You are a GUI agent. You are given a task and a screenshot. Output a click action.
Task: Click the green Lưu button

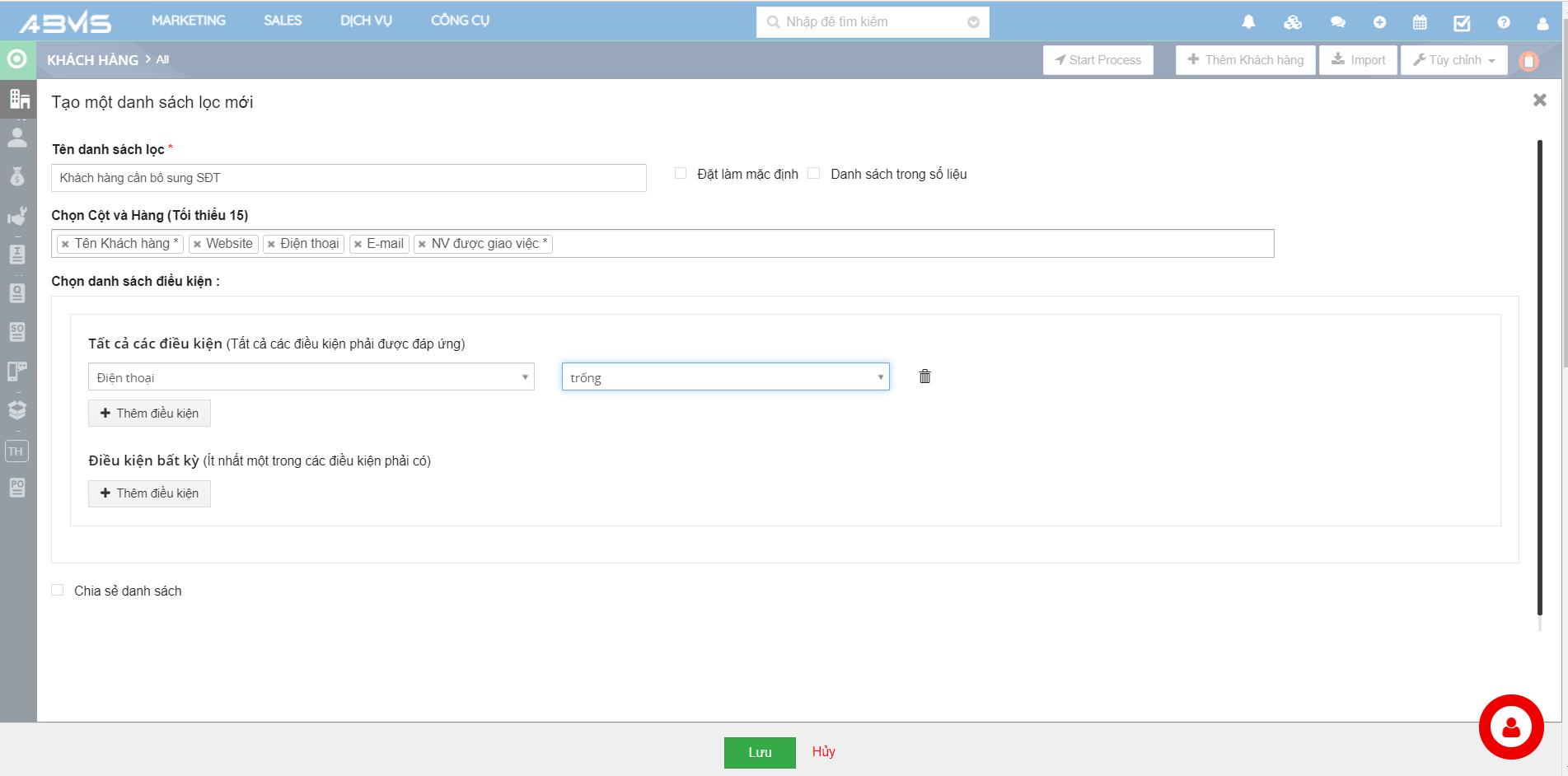click(759, 752)
